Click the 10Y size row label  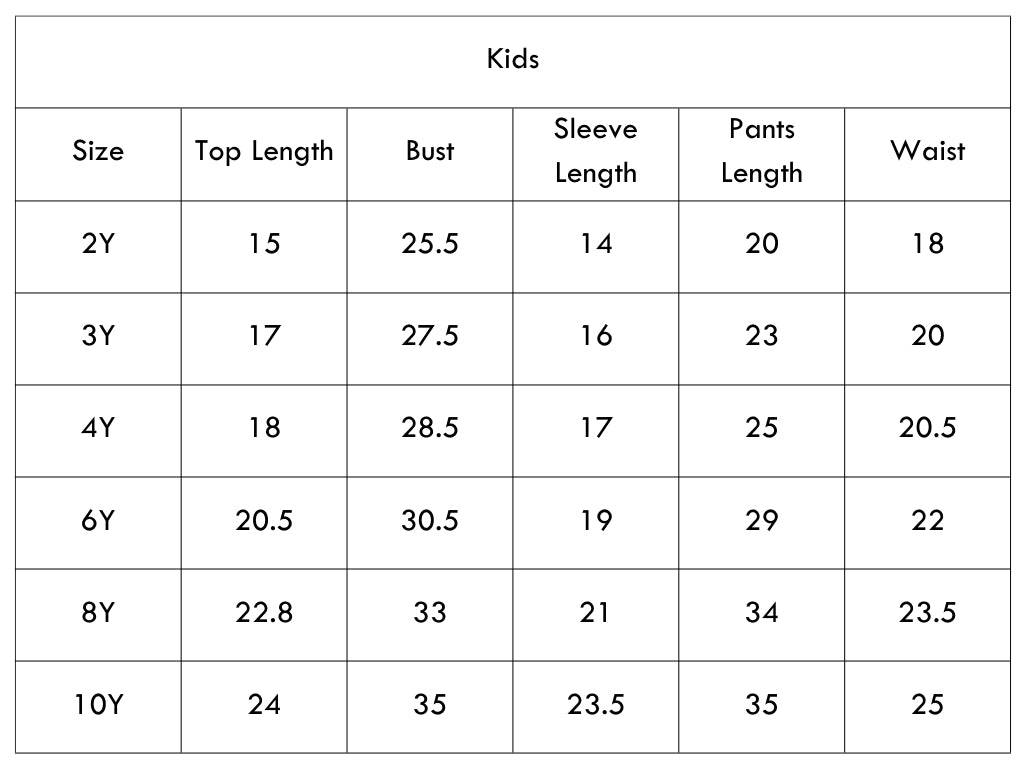click(98, 705)
